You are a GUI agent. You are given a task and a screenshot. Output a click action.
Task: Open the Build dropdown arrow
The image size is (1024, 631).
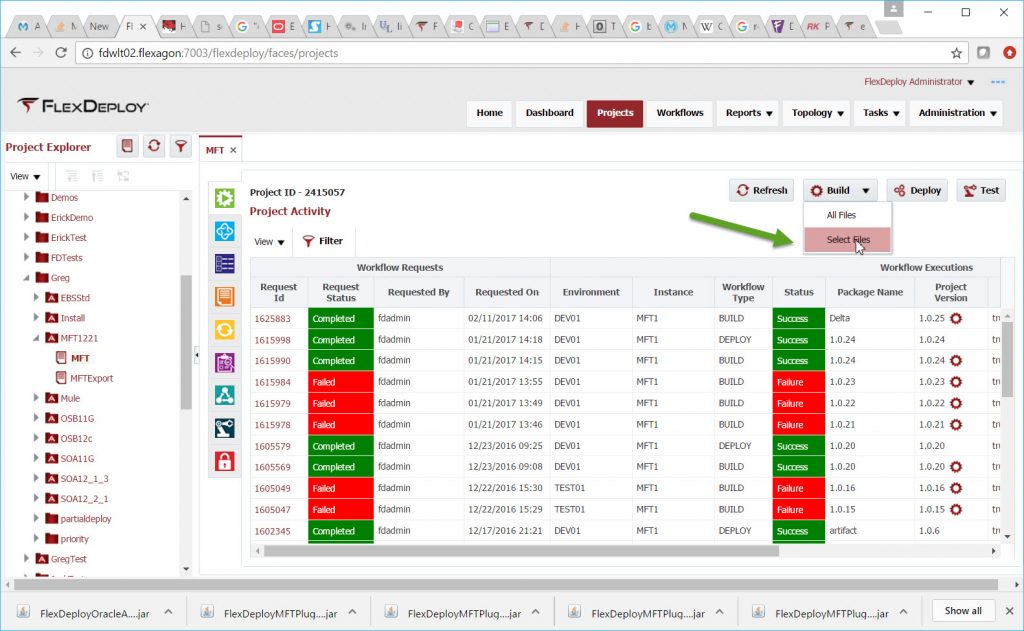[x=865, y=191]
